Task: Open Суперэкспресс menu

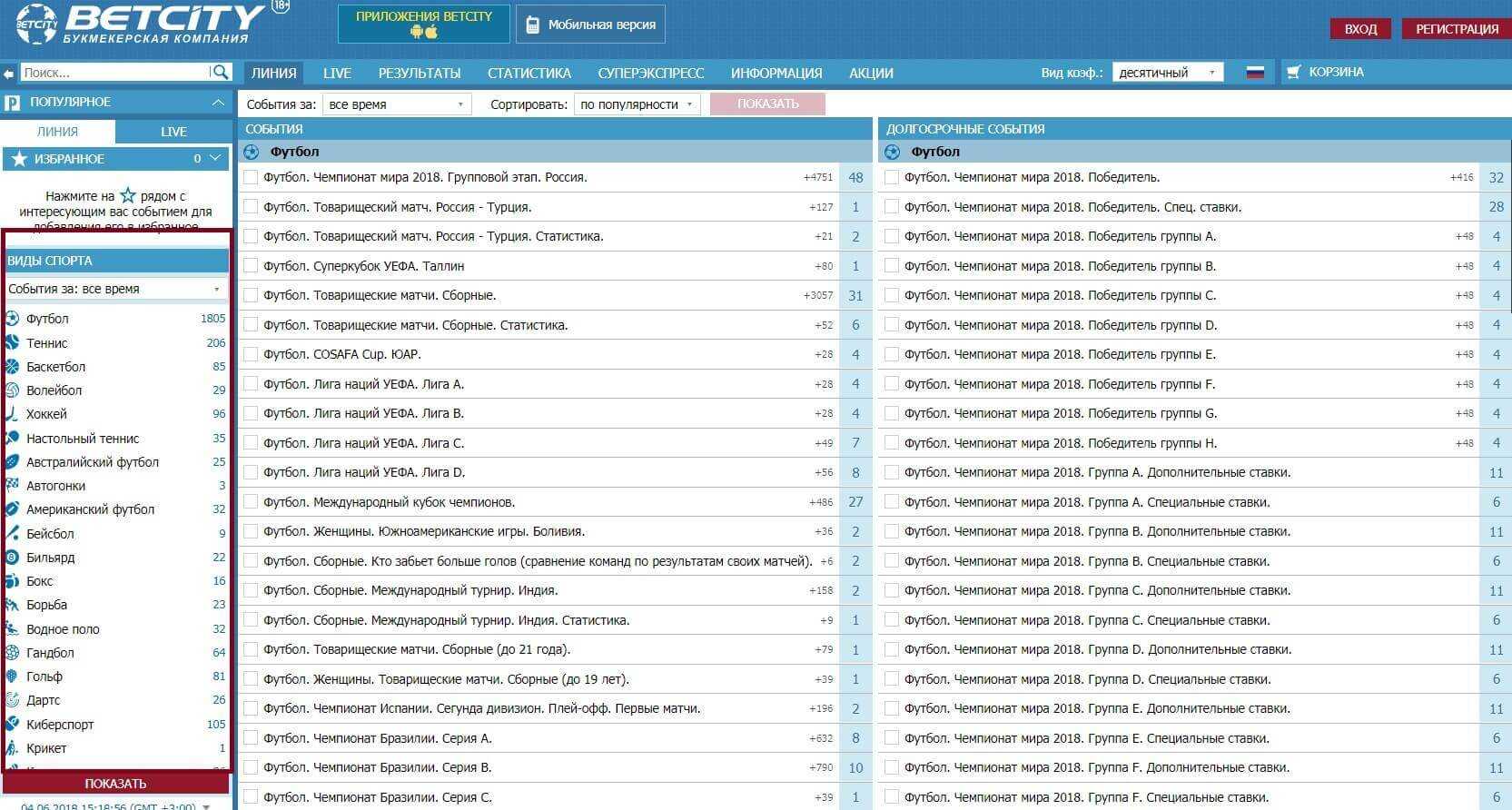Action: pos(651,73)
